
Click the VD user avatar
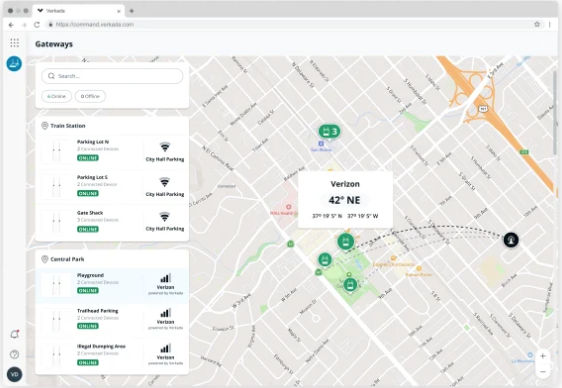click(x=14, y=374)
